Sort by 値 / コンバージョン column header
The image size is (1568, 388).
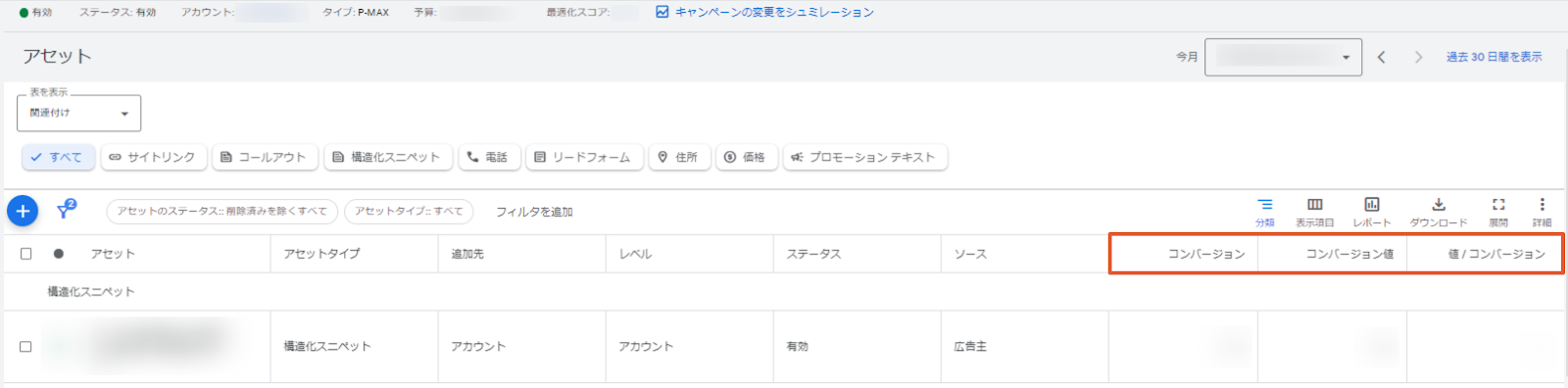click(1496, 254)
